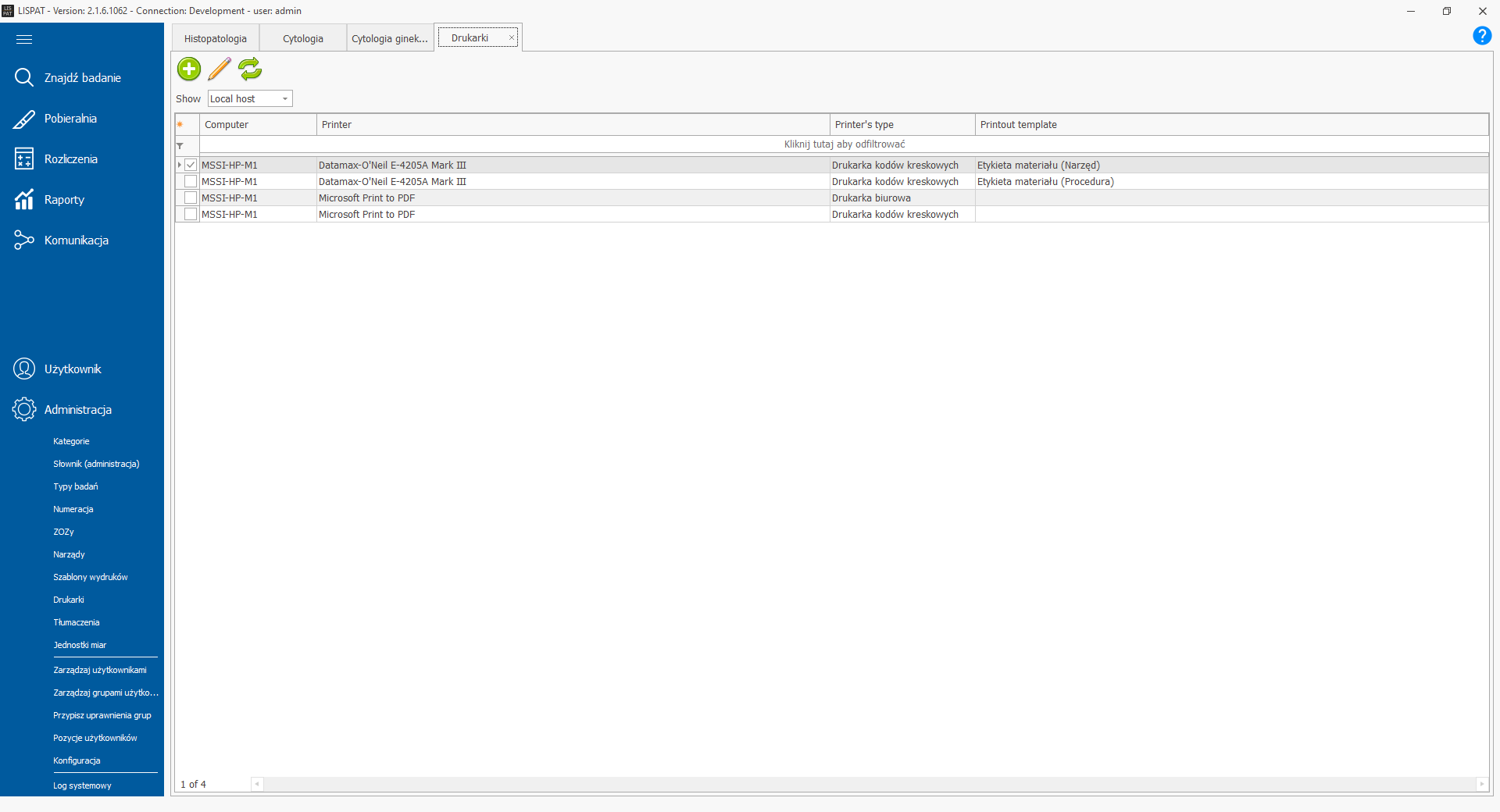Click the Administracja gear icon

click(x=24, y=409)
